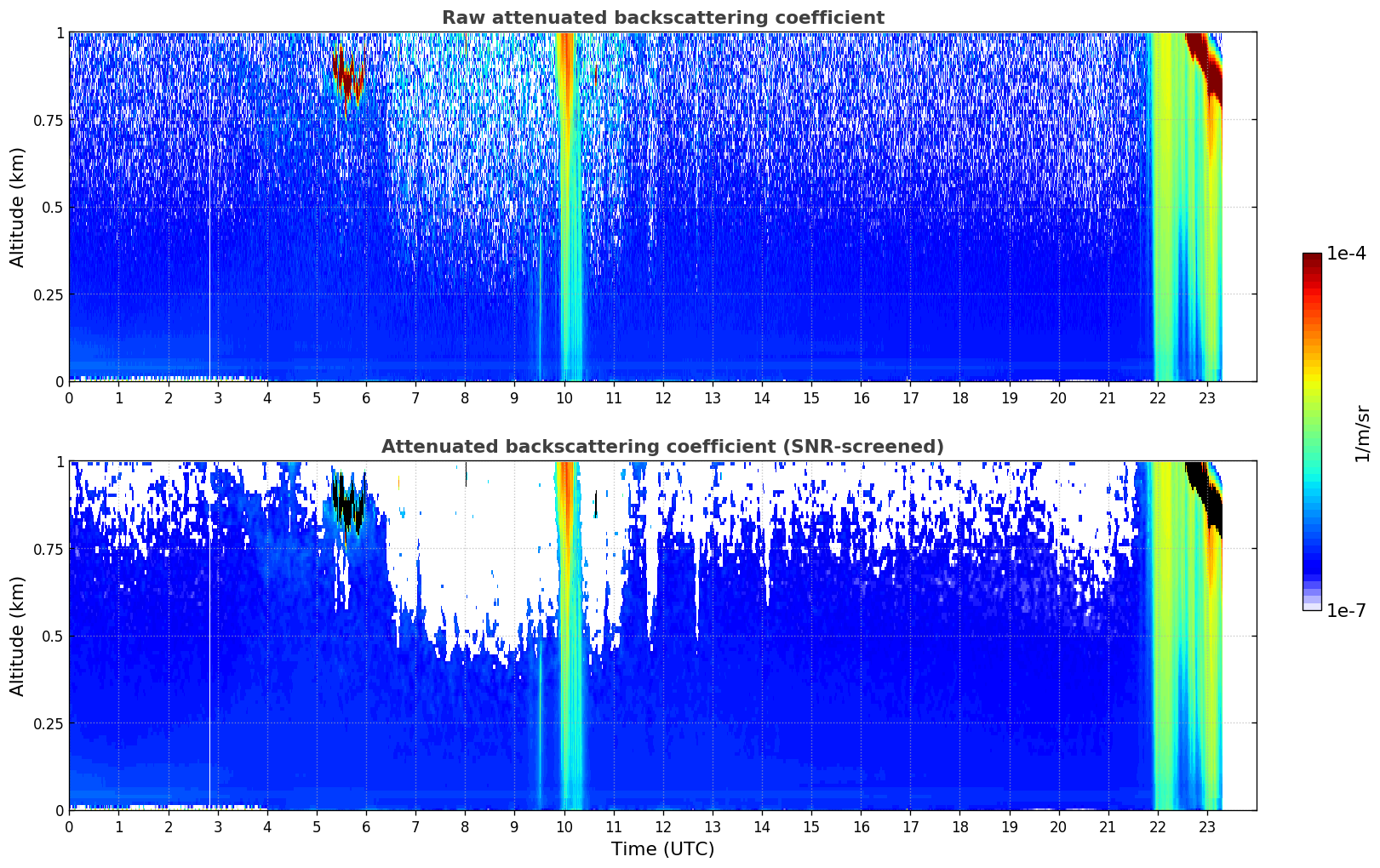Click the 'Time (UTC)' axis label
Screen dimensions: 1380x868
[x=662, y=848]
